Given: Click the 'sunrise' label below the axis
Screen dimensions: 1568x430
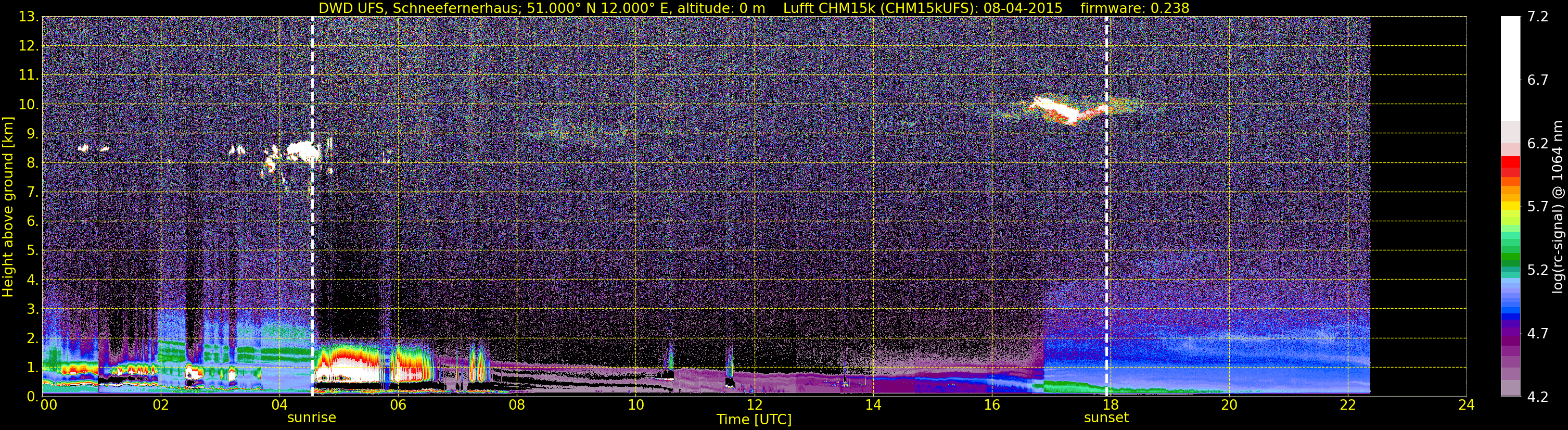Looking at the screenshot, I should (x=312, y=418).
